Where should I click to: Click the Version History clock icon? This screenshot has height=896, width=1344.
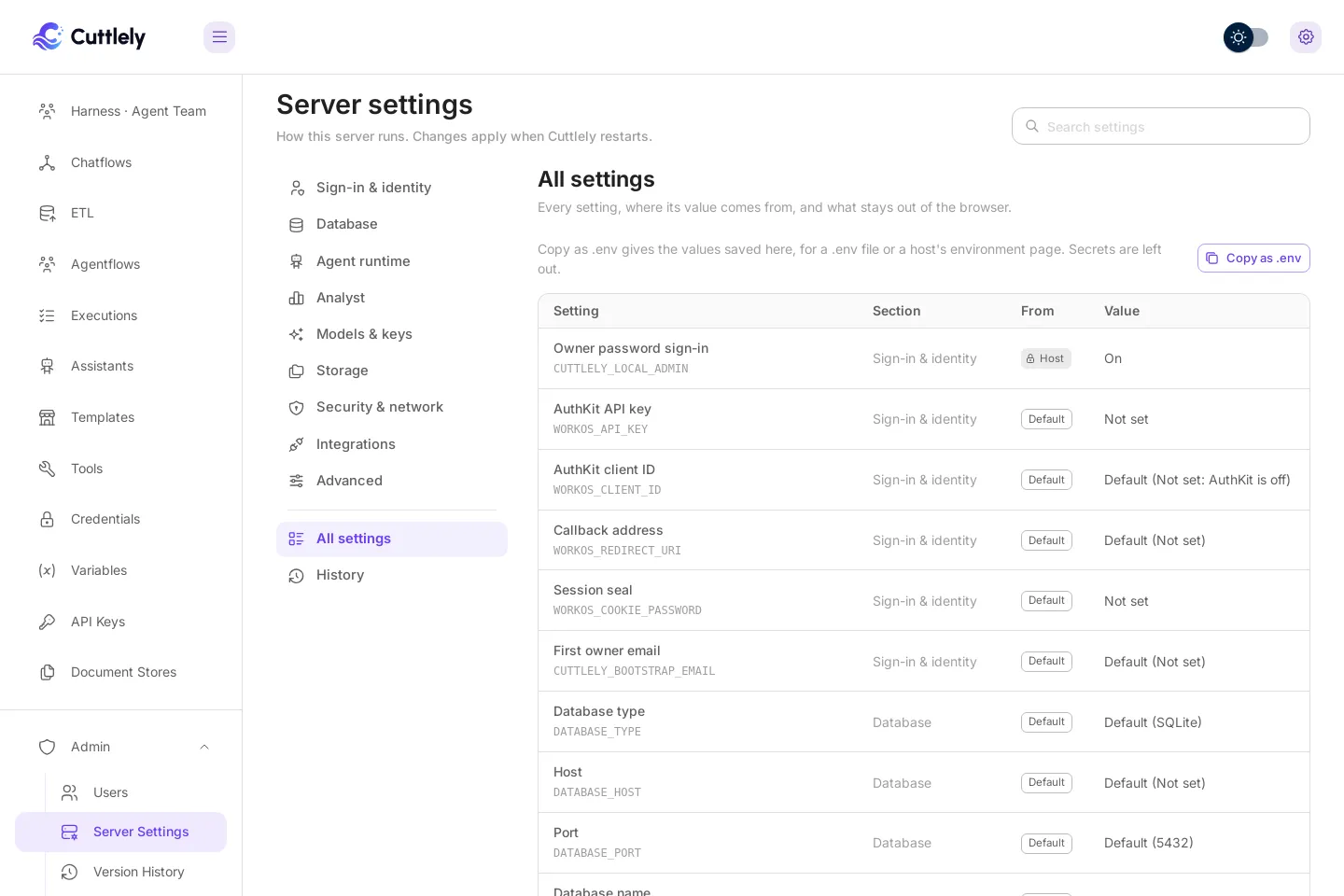69,872
